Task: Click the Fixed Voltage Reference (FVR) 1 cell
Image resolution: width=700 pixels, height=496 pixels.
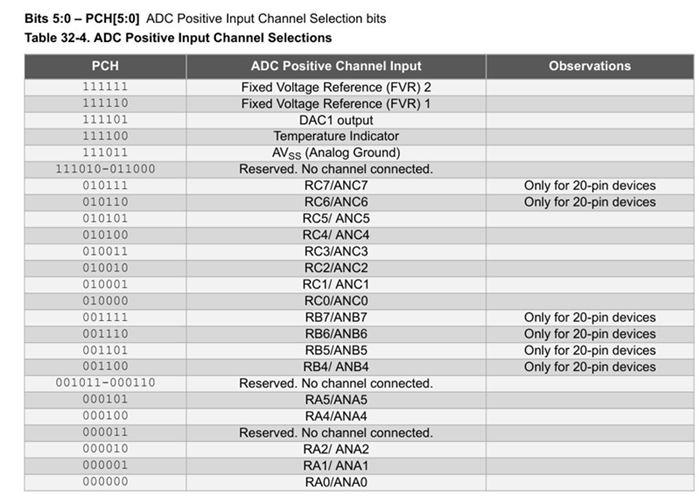Action: click(336, 103)
